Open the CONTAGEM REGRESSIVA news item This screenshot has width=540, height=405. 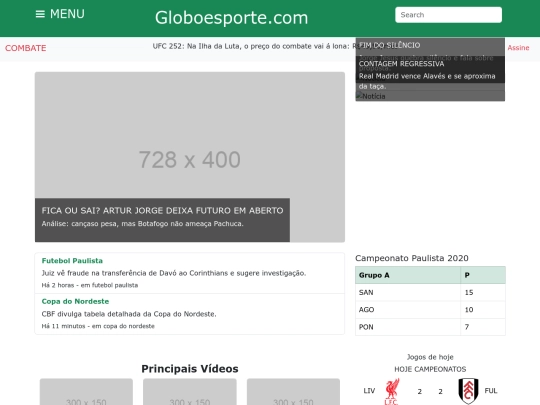[402, 64]
